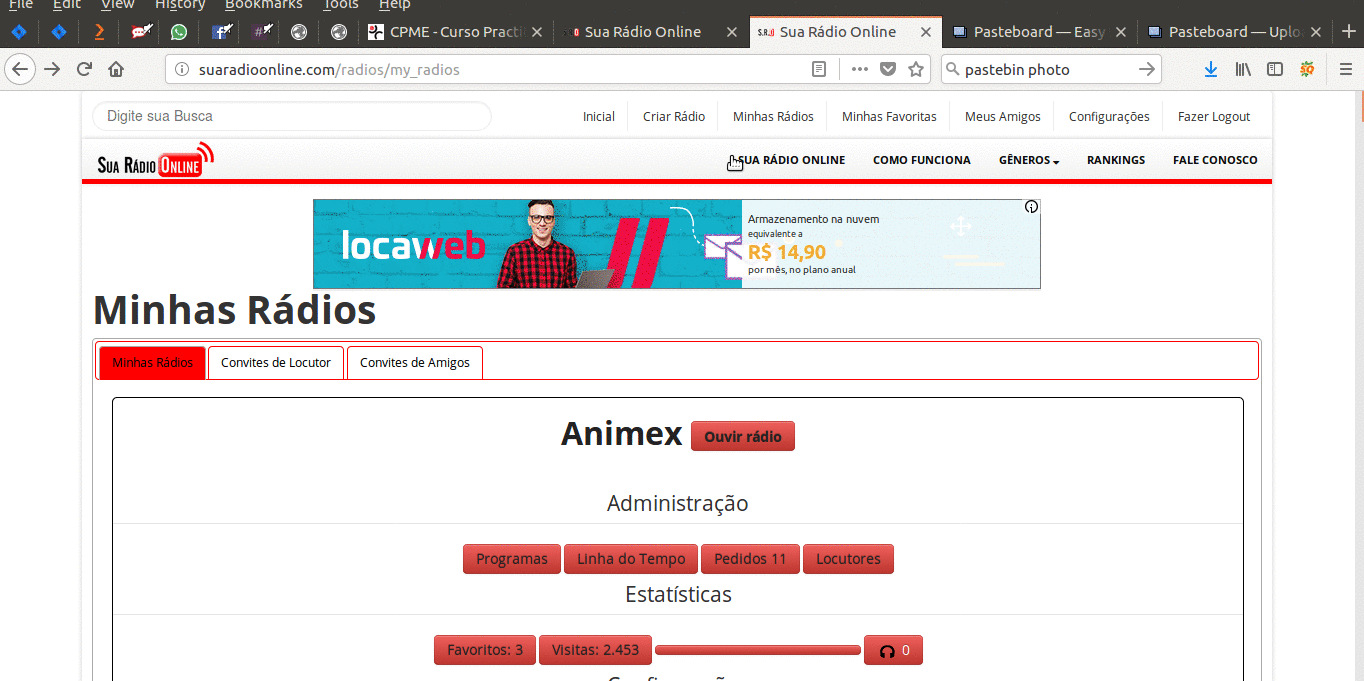Open the browser home page
Image resolution: width=1364 pixels, height=681 pixels.
click(116, 69)
